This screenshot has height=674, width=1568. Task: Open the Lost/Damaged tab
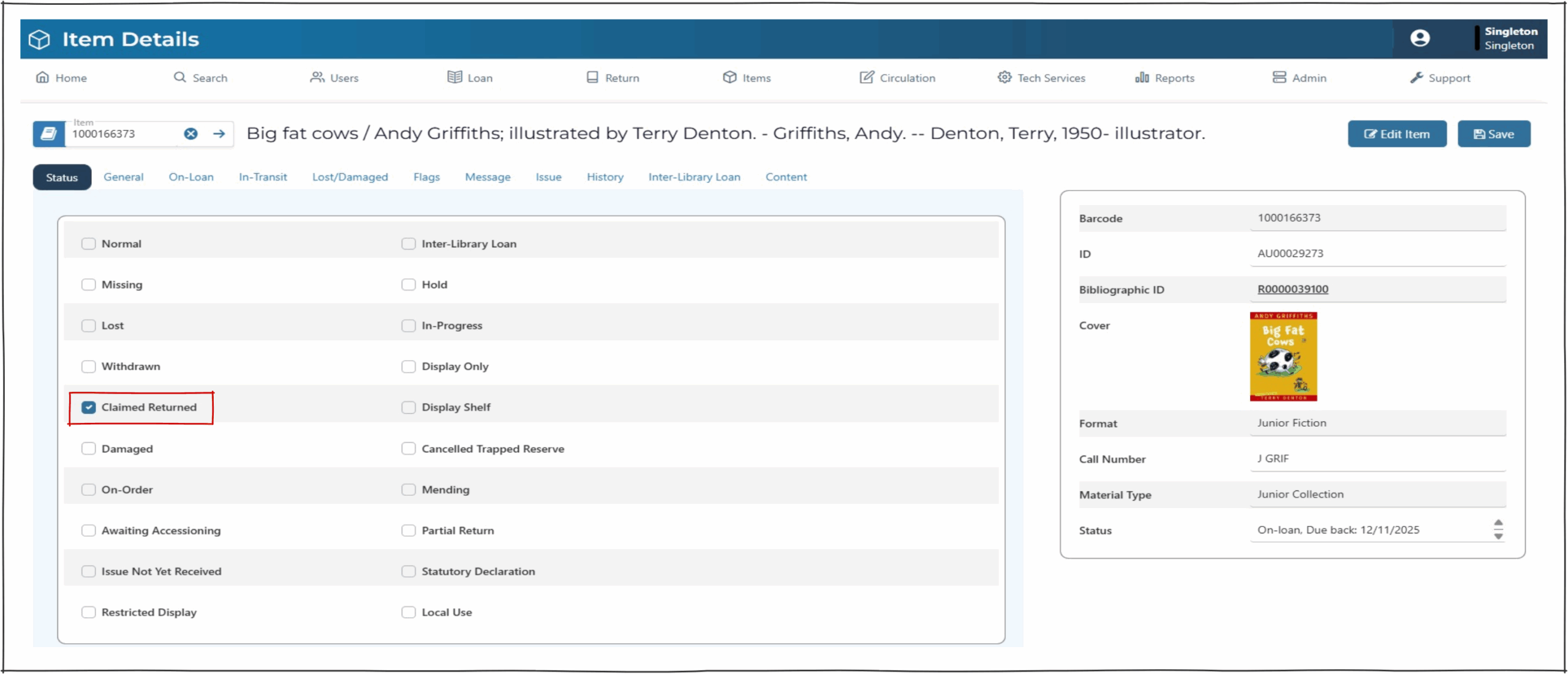pyautogui.click(x=350, y=177)
